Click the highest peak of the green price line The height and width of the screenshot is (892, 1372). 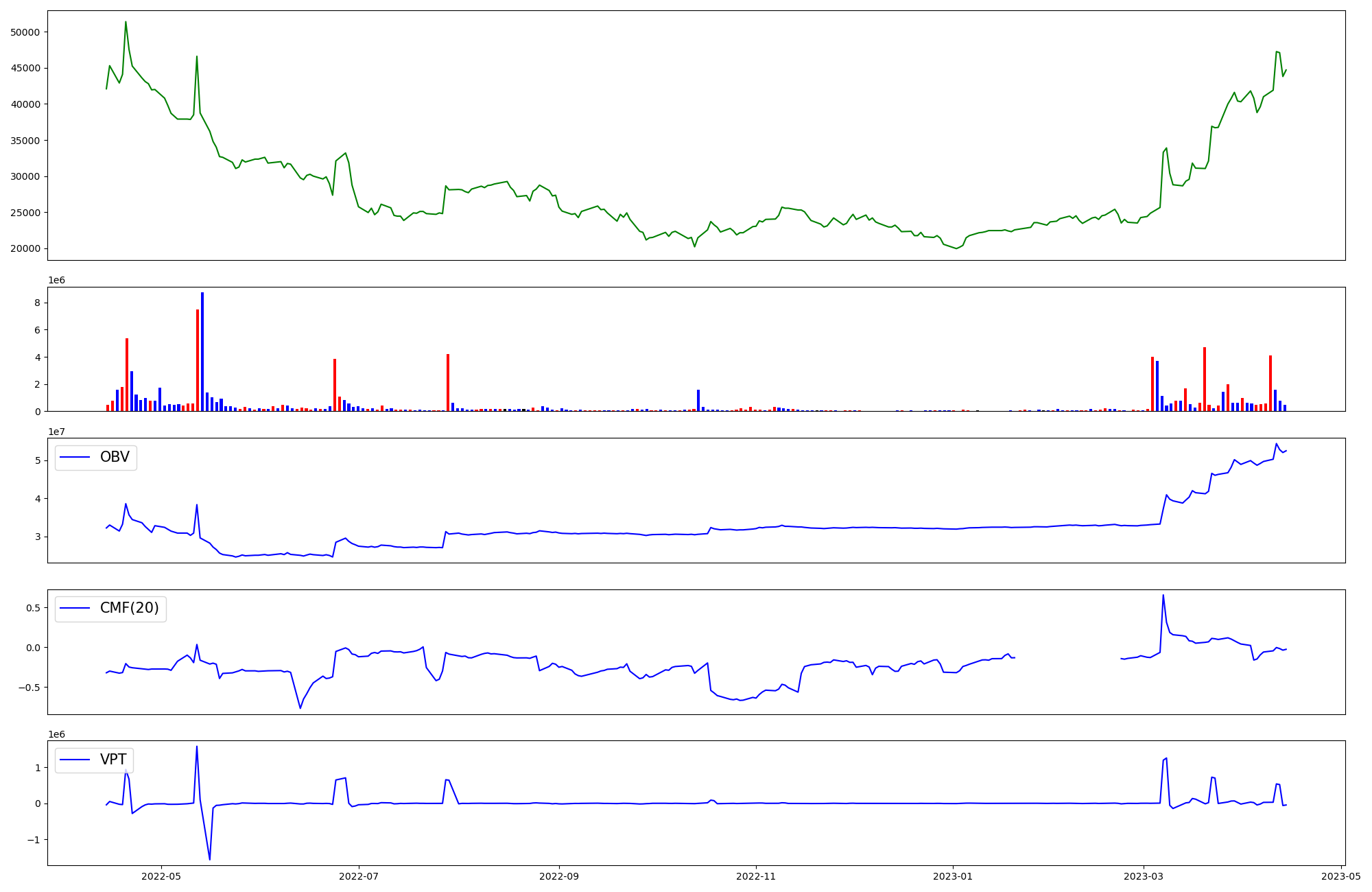click(126, 23)
